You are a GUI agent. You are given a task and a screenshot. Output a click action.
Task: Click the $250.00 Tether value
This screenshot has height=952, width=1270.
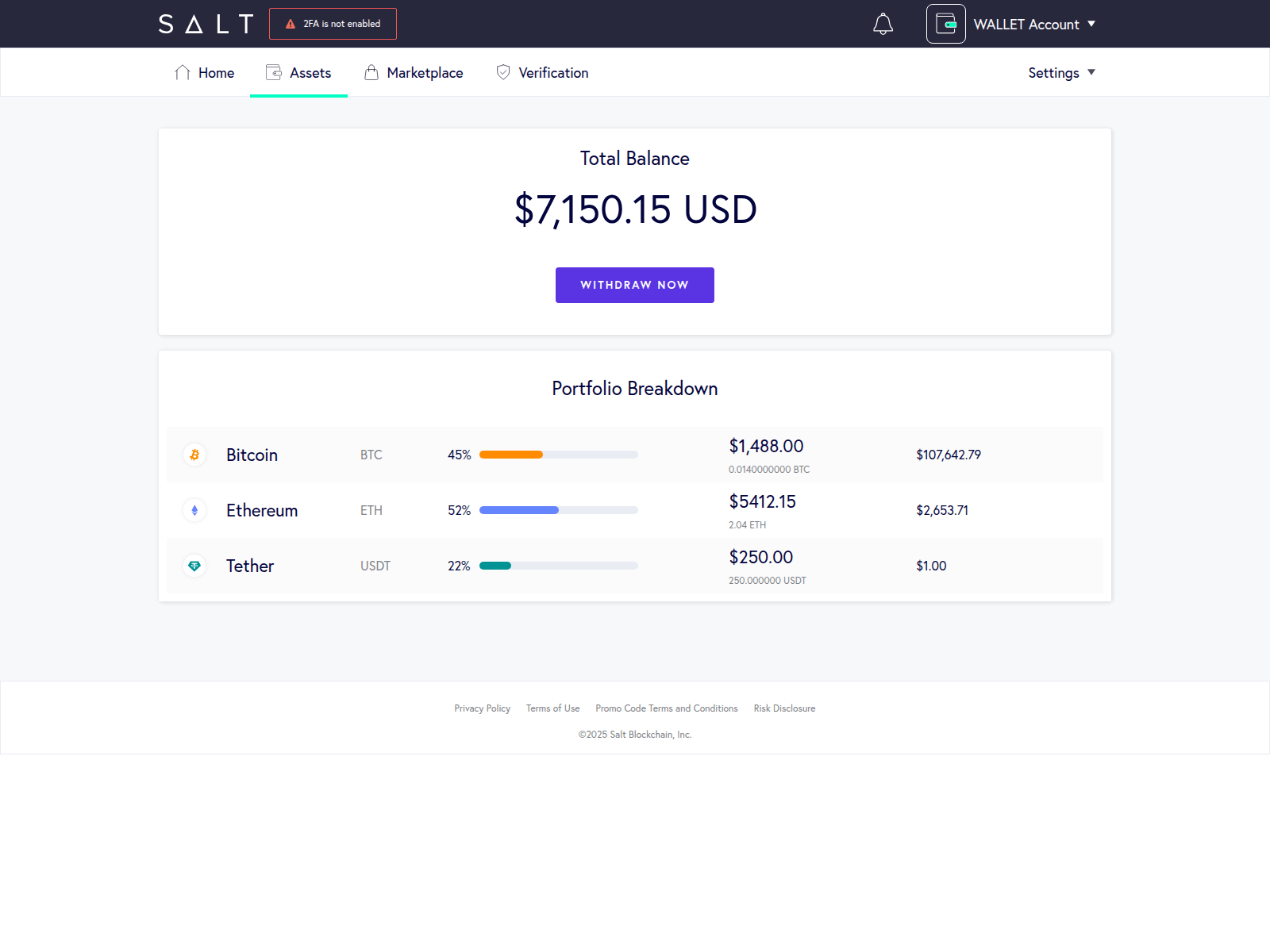point(760,557)
